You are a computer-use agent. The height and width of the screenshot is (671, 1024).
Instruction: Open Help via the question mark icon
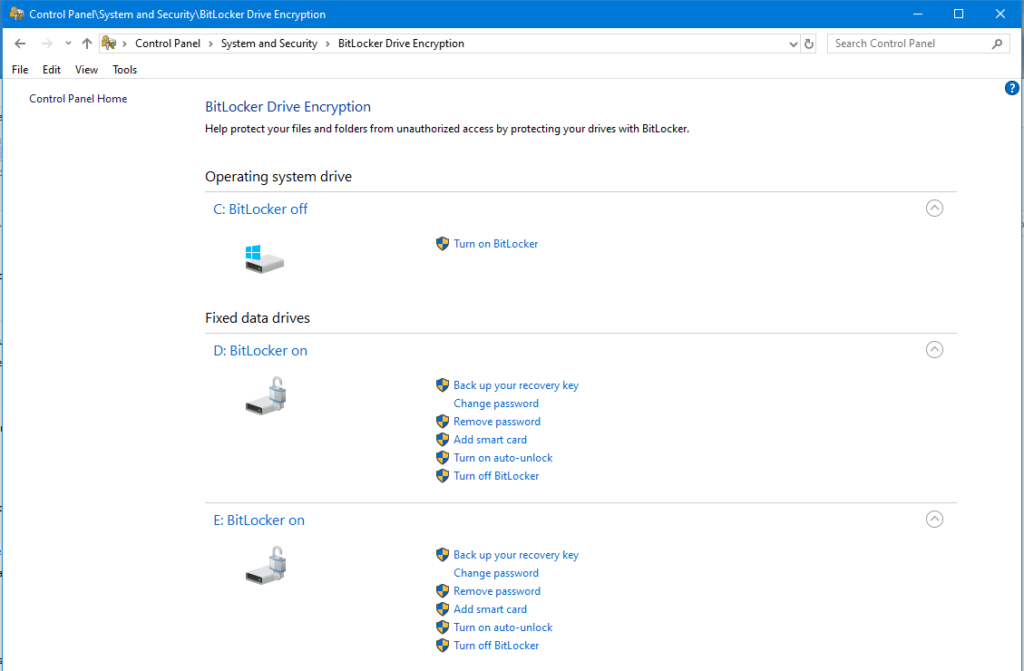coord(1011,88)
